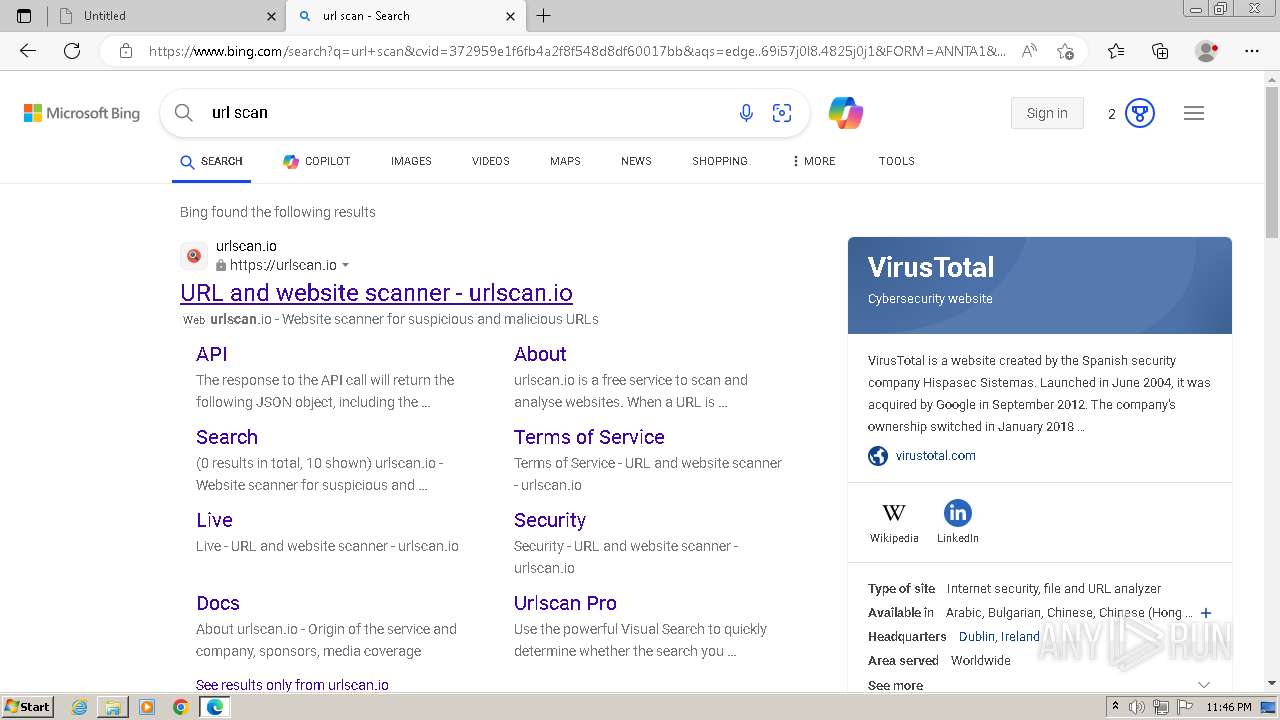Click the browser address bar URL
Image resolution: width=1280 pixels, height=720 pixels.
(577, 51)
